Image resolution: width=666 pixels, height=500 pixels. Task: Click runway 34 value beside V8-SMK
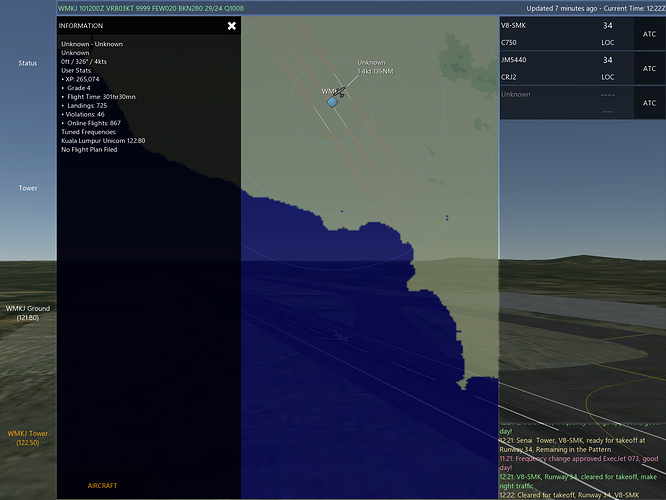point(607,25)
